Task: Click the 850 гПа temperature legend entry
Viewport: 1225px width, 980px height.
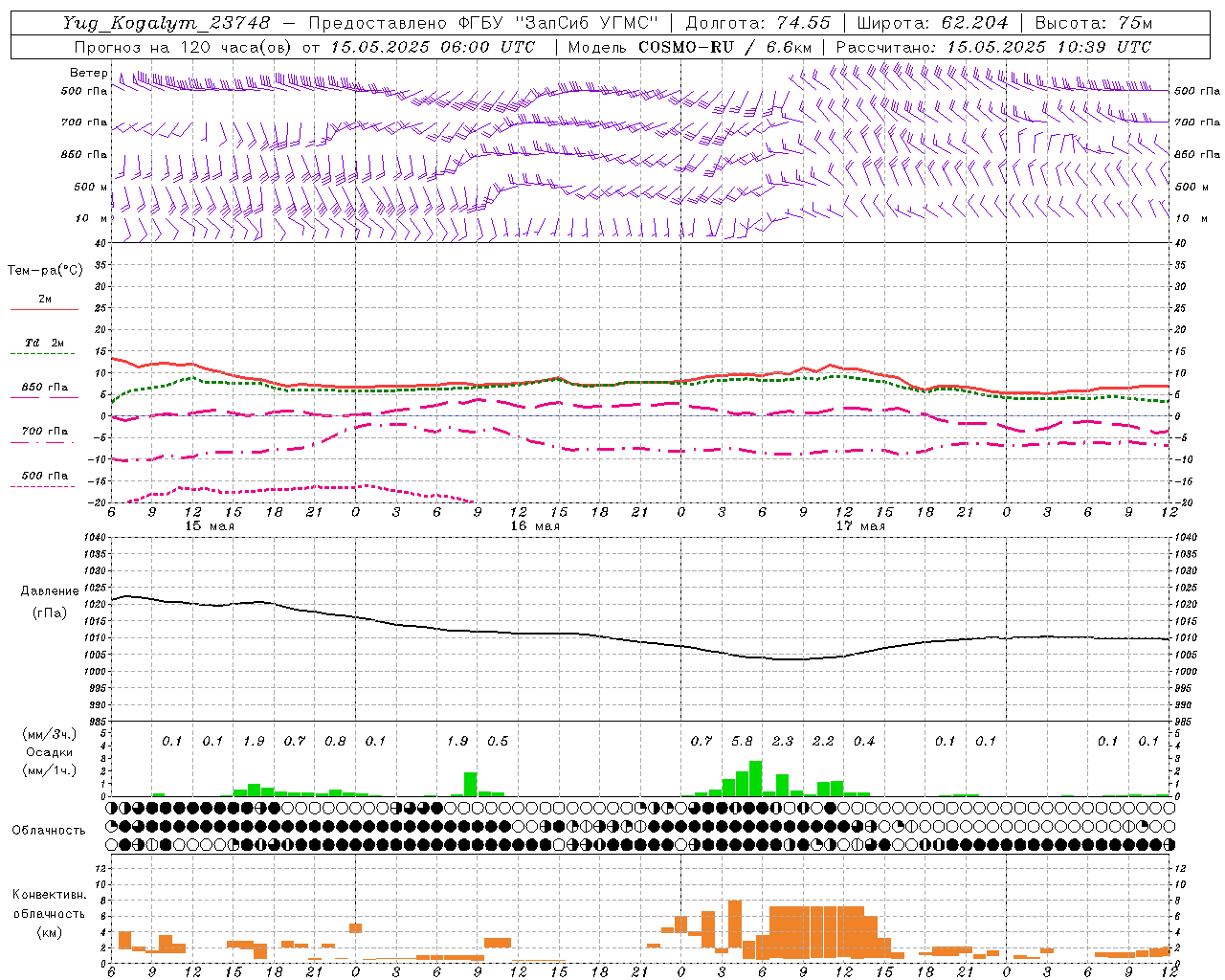Action: [45, 388]
